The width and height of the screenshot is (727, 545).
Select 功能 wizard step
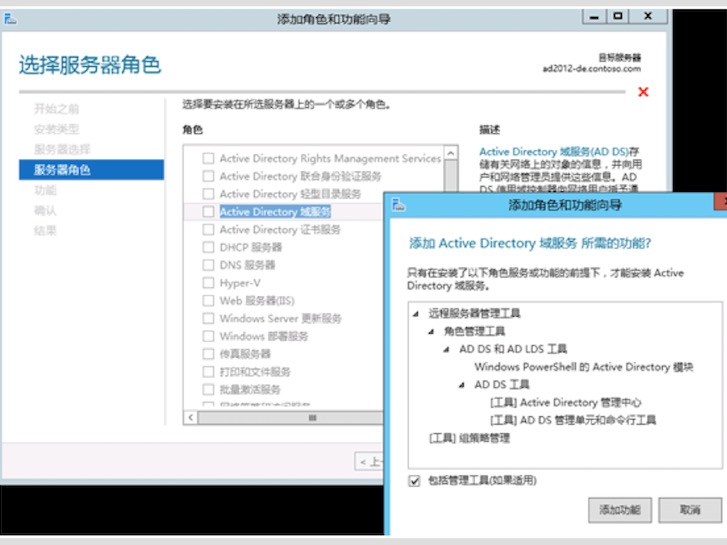click(45, 190)
